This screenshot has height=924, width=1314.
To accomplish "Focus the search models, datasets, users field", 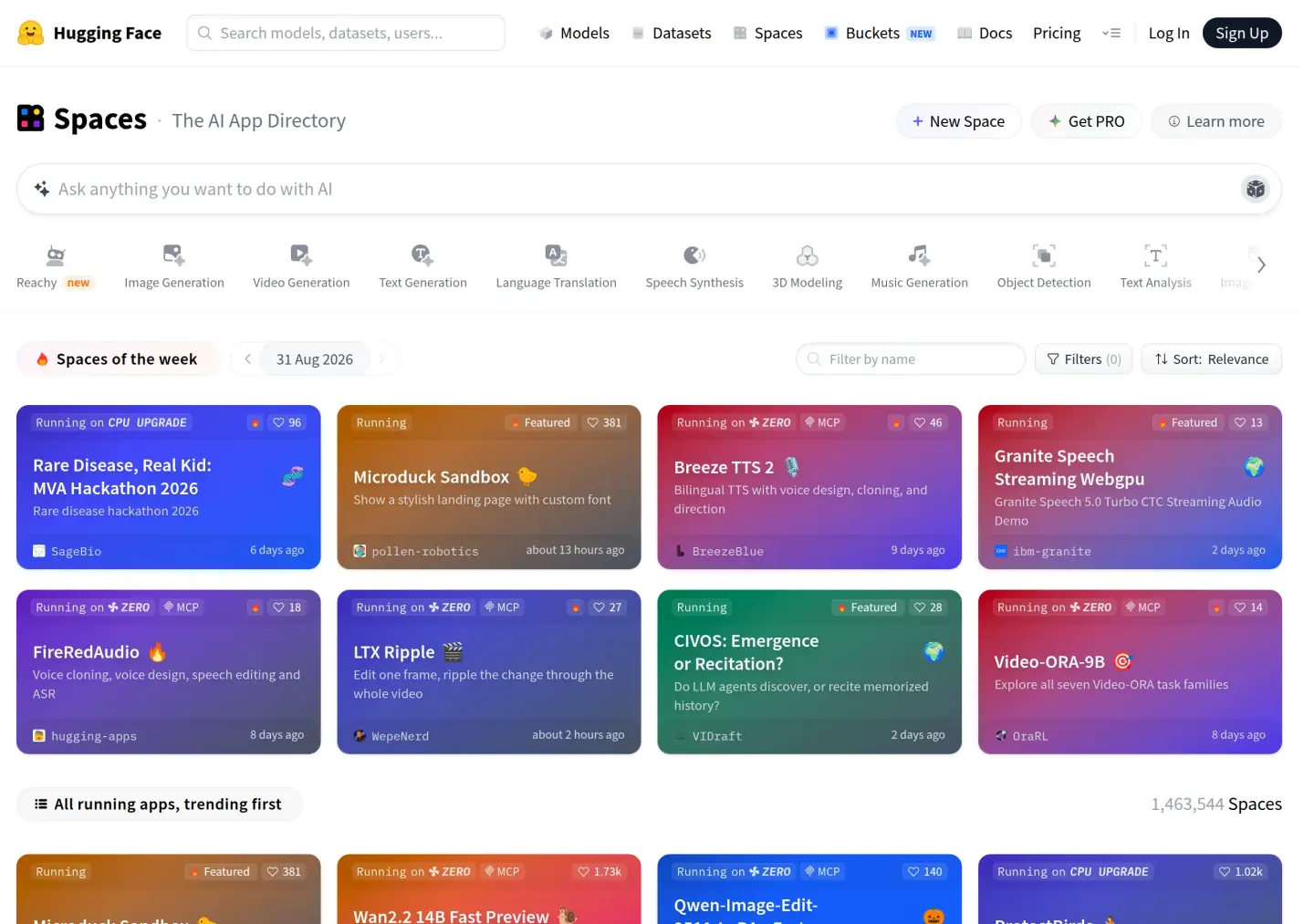I will (x=346, y=33).
